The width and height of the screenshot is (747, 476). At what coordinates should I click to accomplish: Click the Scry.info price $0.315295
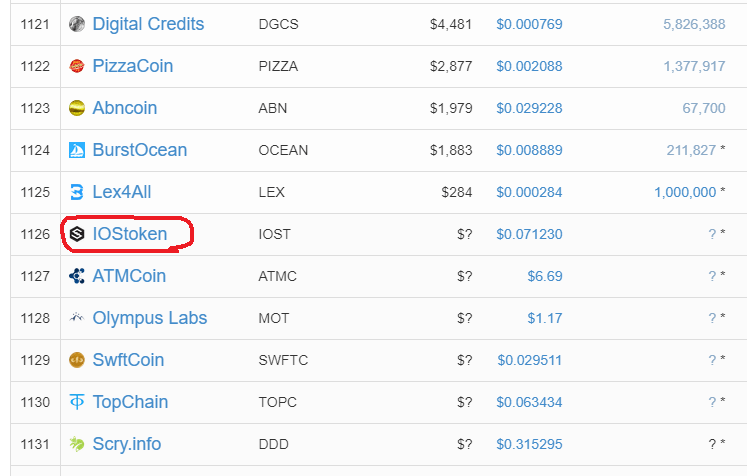[x=529, y=444]
